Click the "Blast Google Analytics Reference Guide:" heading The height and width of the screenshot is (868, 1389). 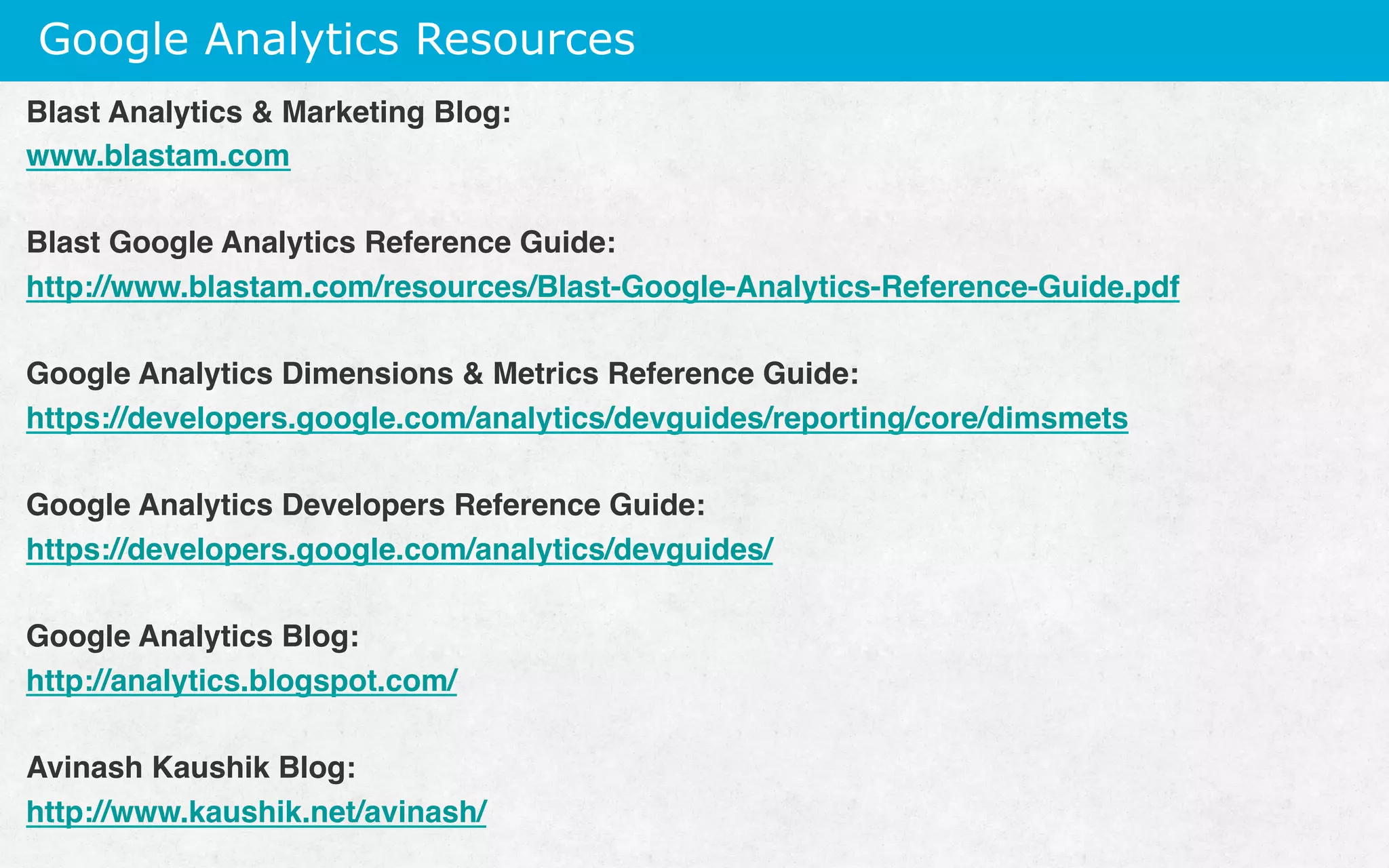321,243
